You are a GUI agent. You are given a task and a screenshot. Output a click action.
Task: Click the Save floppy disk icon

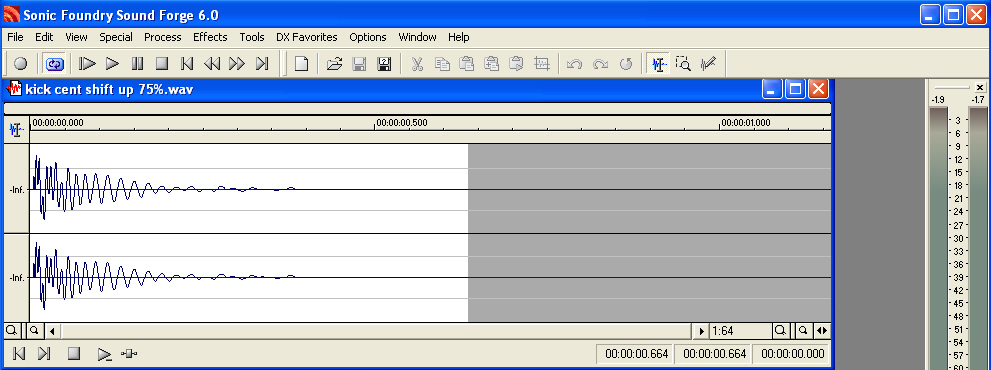[x=359, y=63]
